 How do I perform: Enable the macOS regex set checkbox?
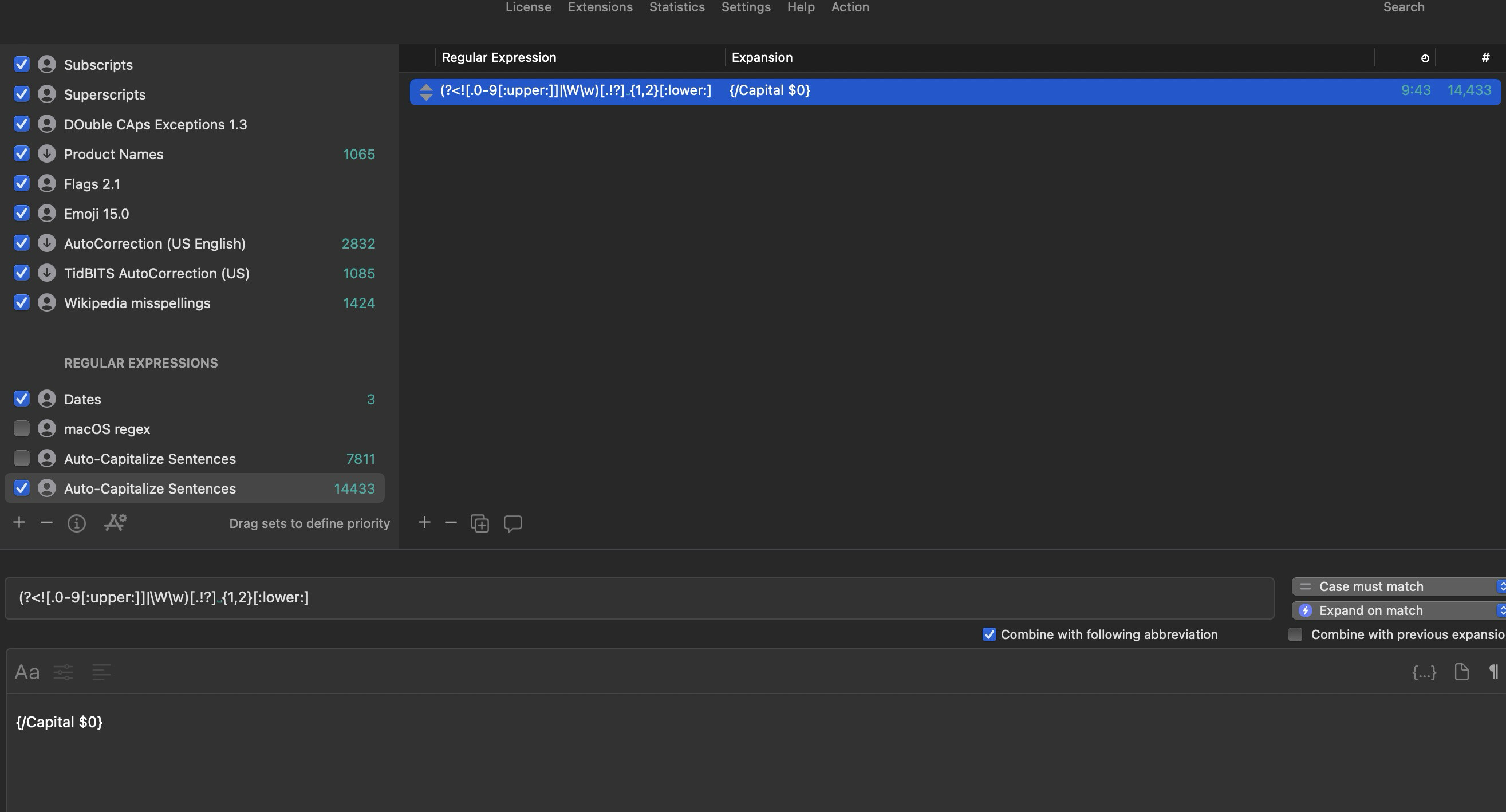click(22, 428)
